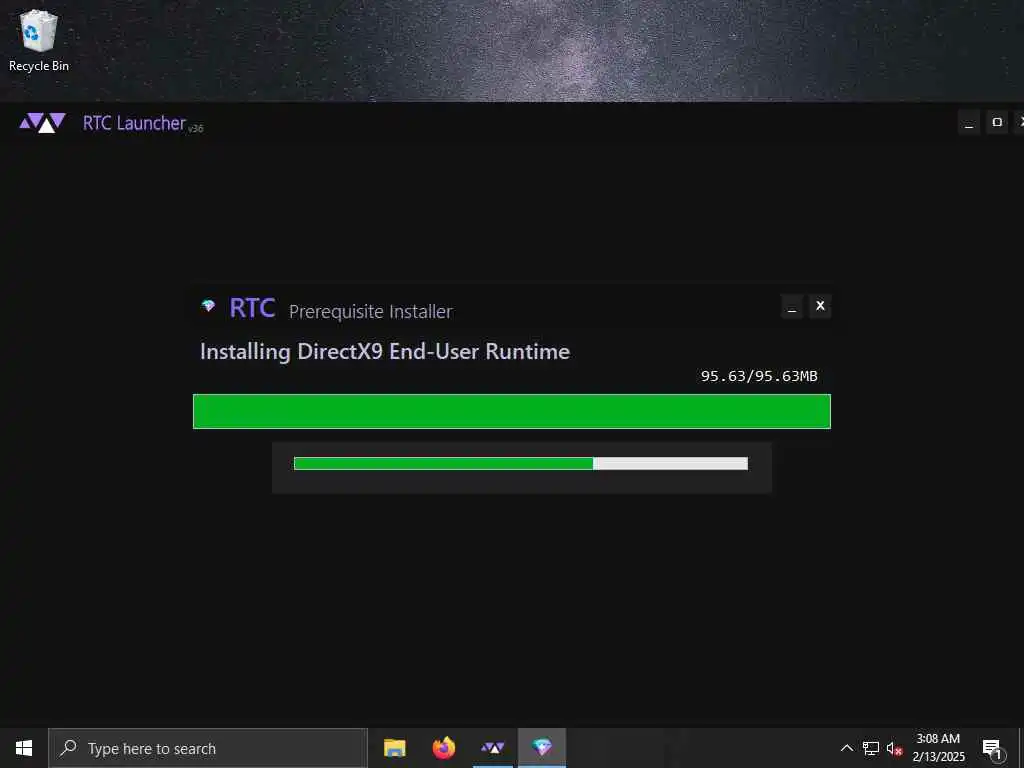Viewport: 1024px width, 768px height.
Task: Click the 95.63/95.63MB download size text
Action: click(759, 376)
